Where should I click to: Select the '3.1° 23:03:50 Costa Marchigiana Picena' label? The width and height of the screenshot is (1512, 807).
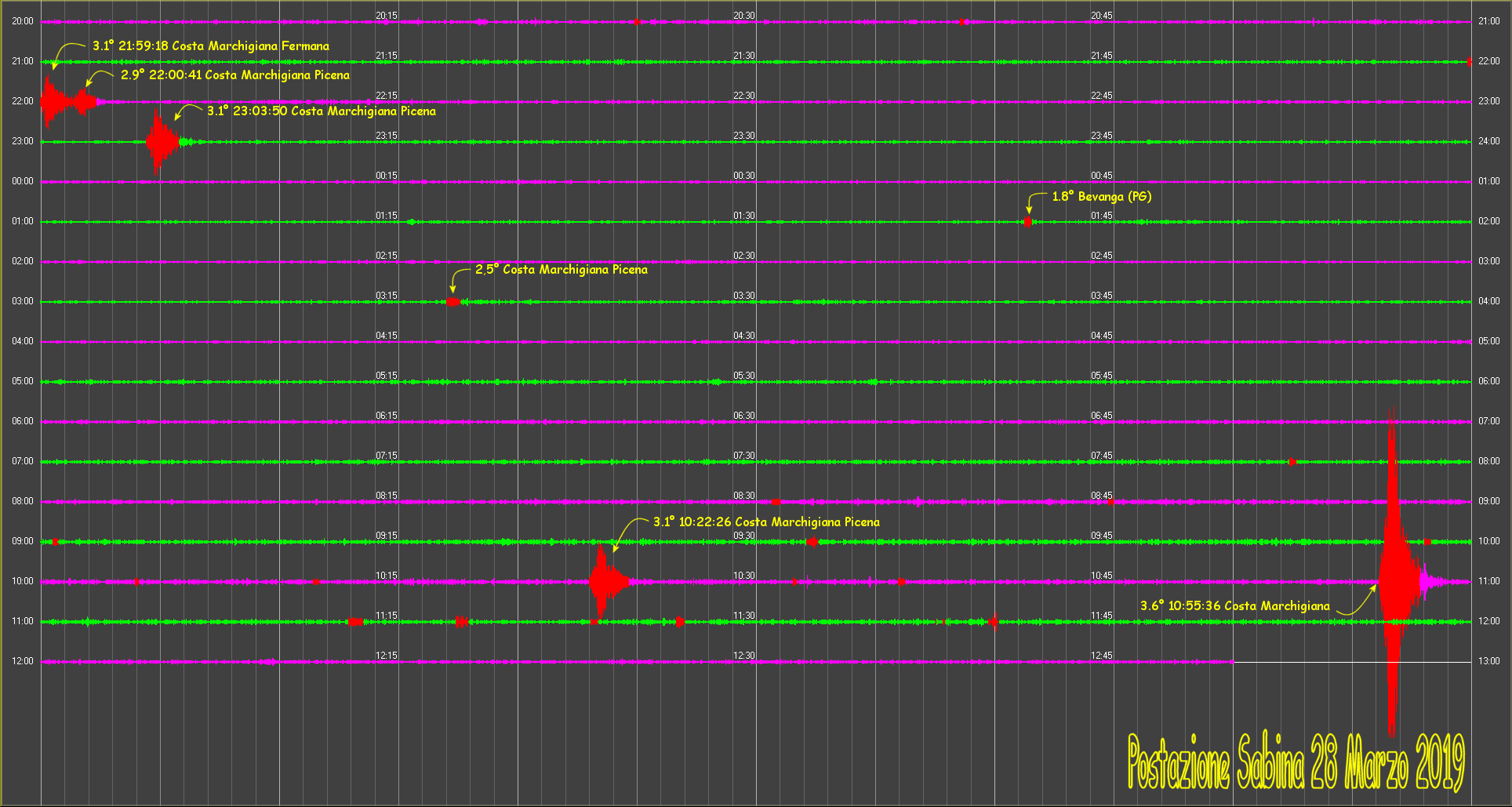(x=322, y=111)
